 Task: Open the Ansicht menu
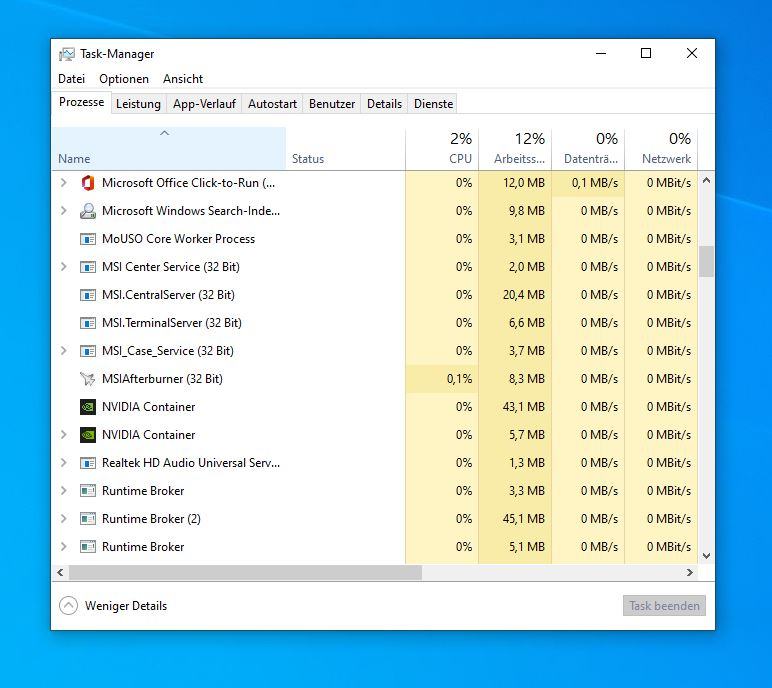[183, 79]
